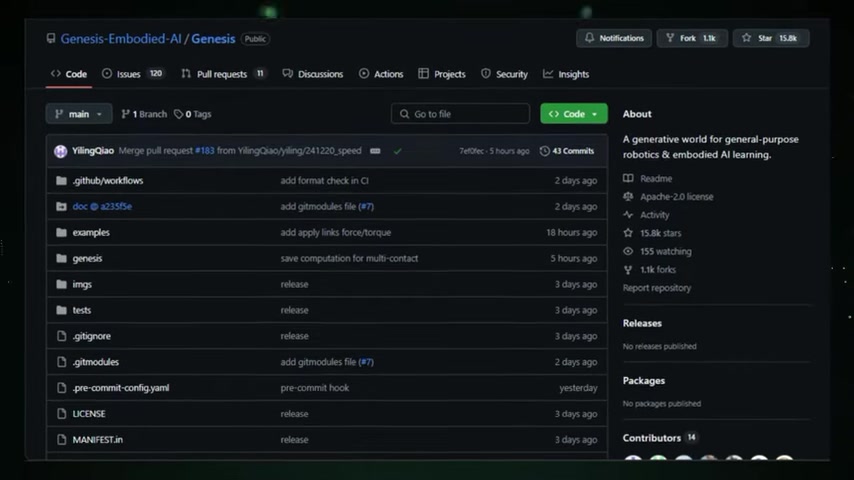The width and height of the screenshot is (854, 480).
Task: Open the .gitmodules file
Action: click(96, 362)
